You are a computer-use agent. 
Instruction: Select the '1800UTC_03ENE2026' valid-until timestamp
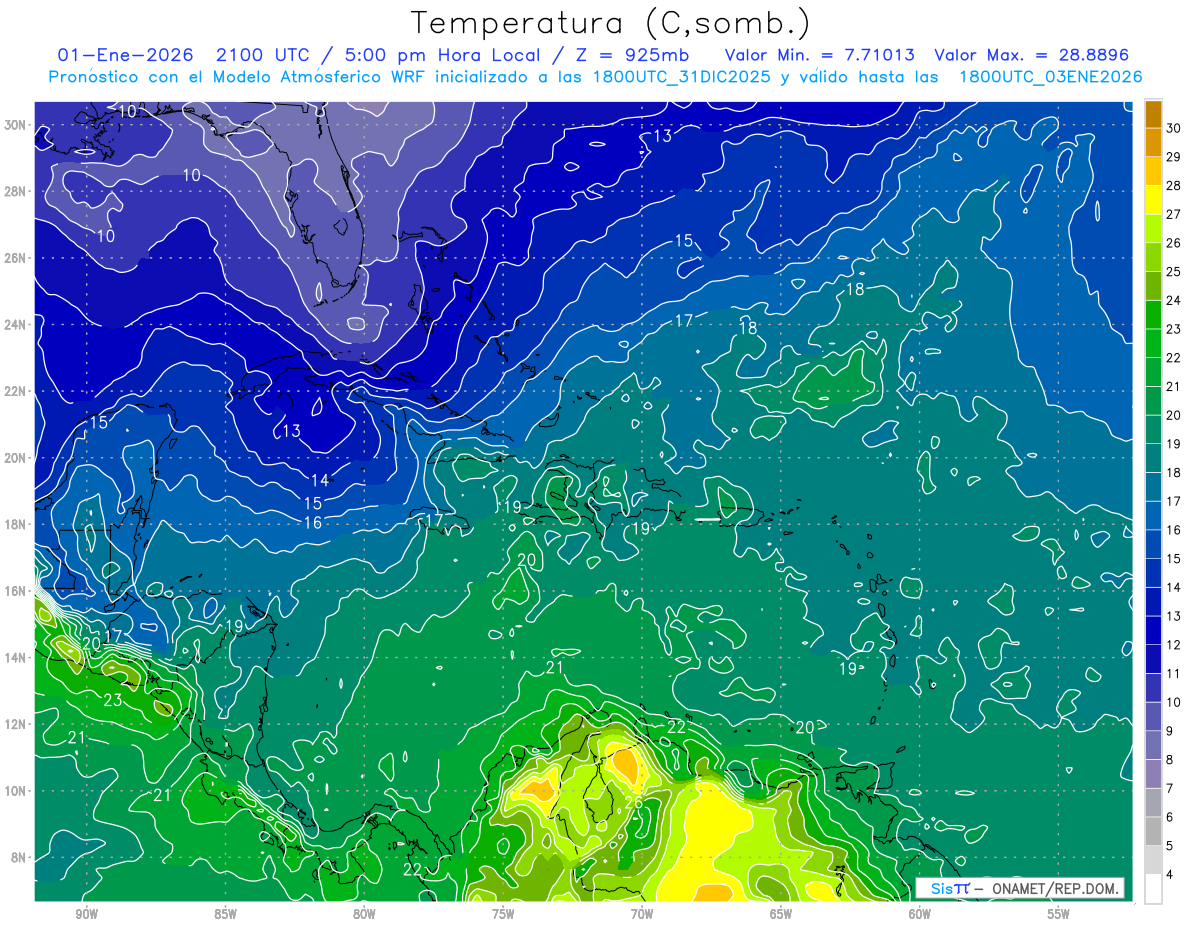coord(1050,77)
